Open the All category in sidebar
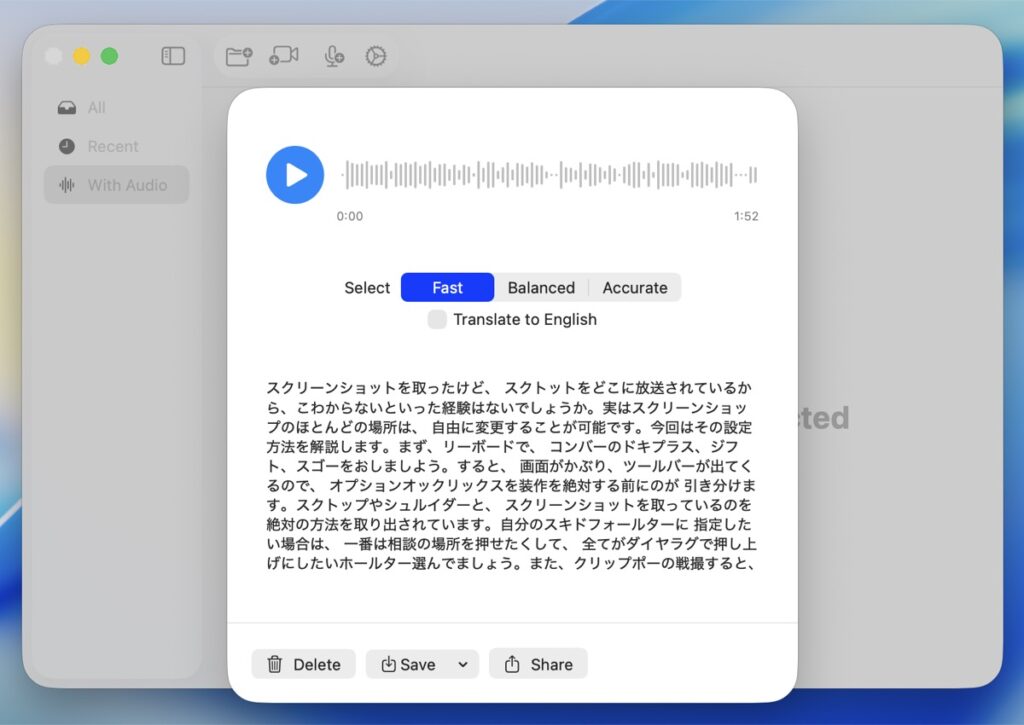 click(x=96, y=108)
